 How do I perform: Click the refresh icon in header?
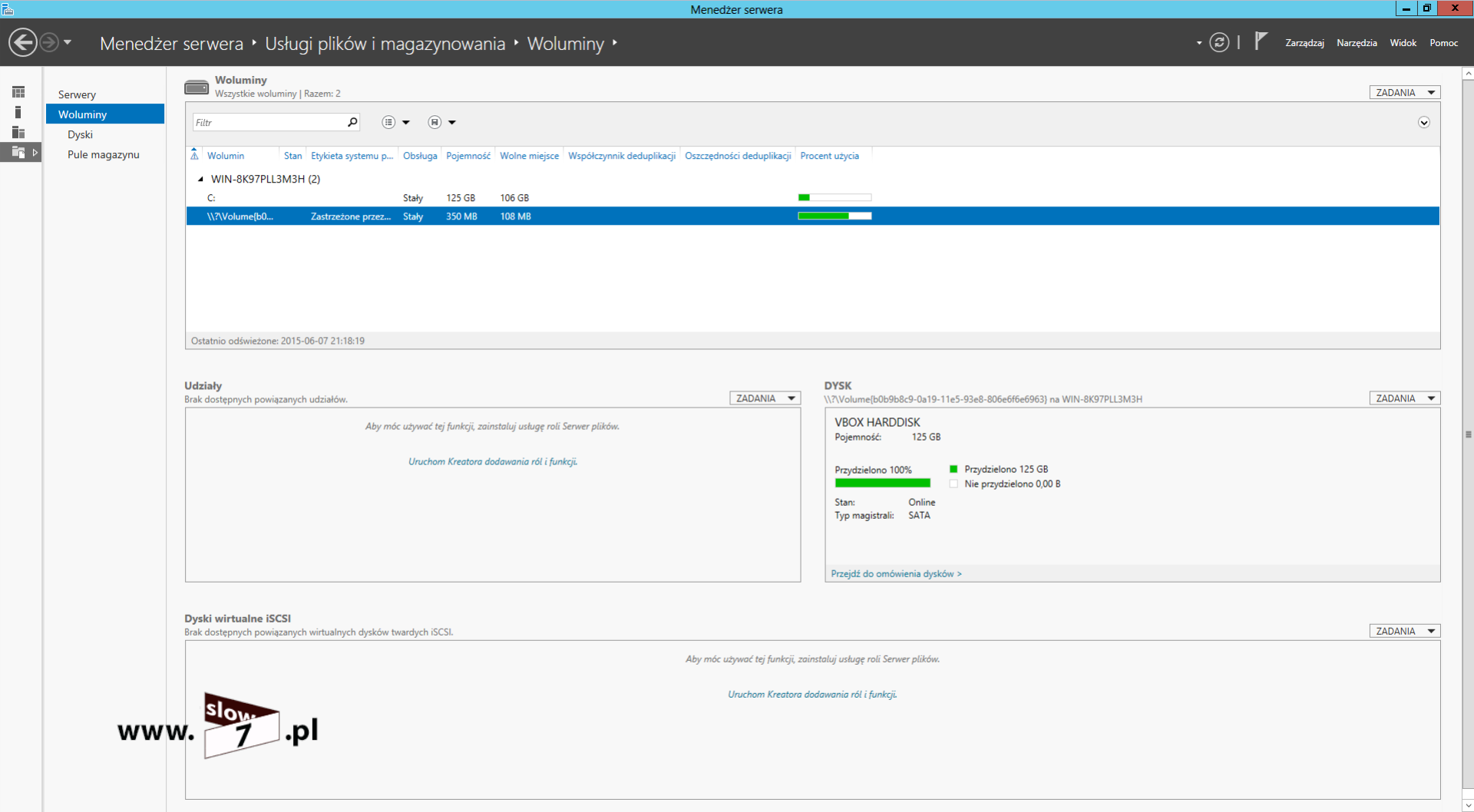pyautogui.click(x=1219, y=42)
